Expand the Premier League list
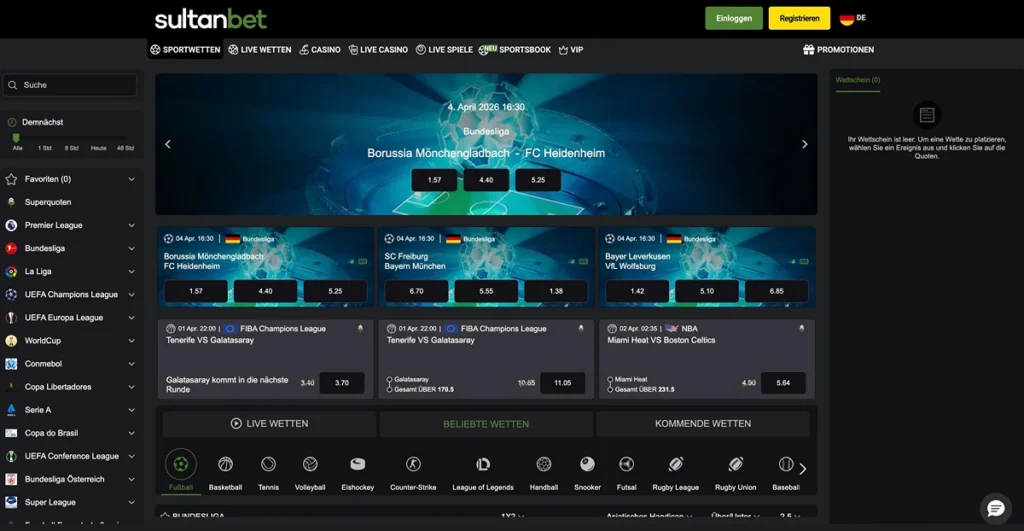The width and height of the screenshot is (1024, 531). pos(131,225)
